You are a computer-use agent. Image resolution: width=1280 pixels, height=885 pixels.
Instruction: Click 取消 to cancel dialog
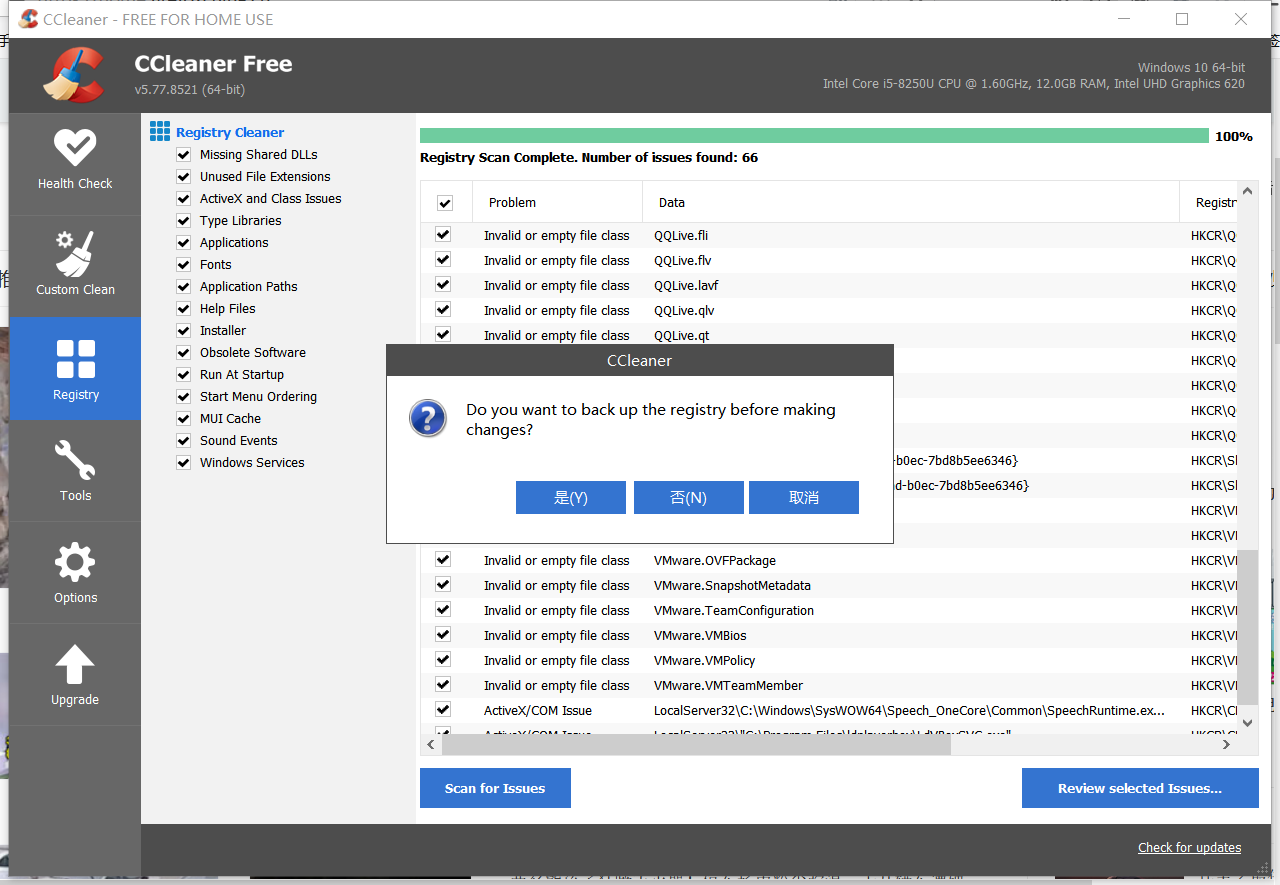[804, 498]
